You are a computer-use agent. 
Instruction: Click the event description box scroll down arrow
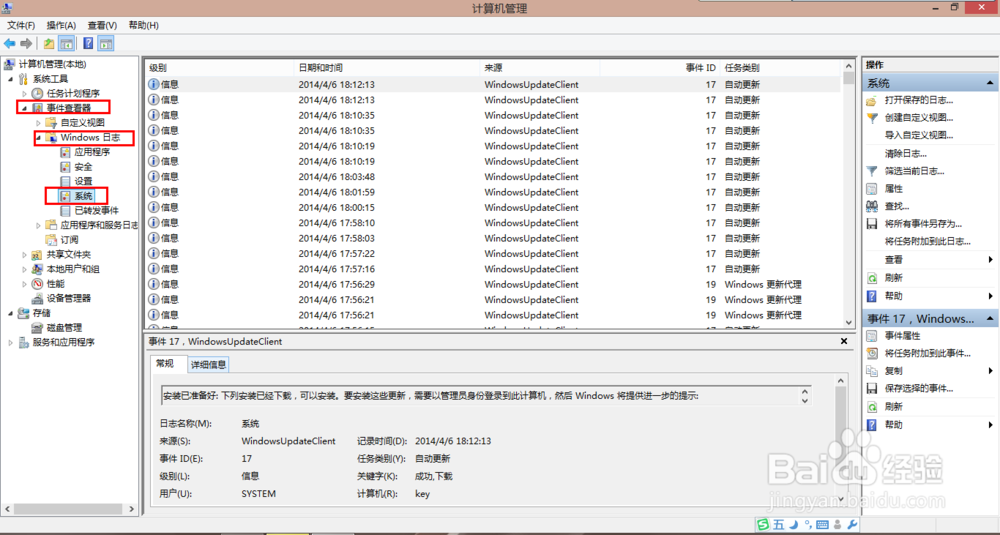pos(804,401)
